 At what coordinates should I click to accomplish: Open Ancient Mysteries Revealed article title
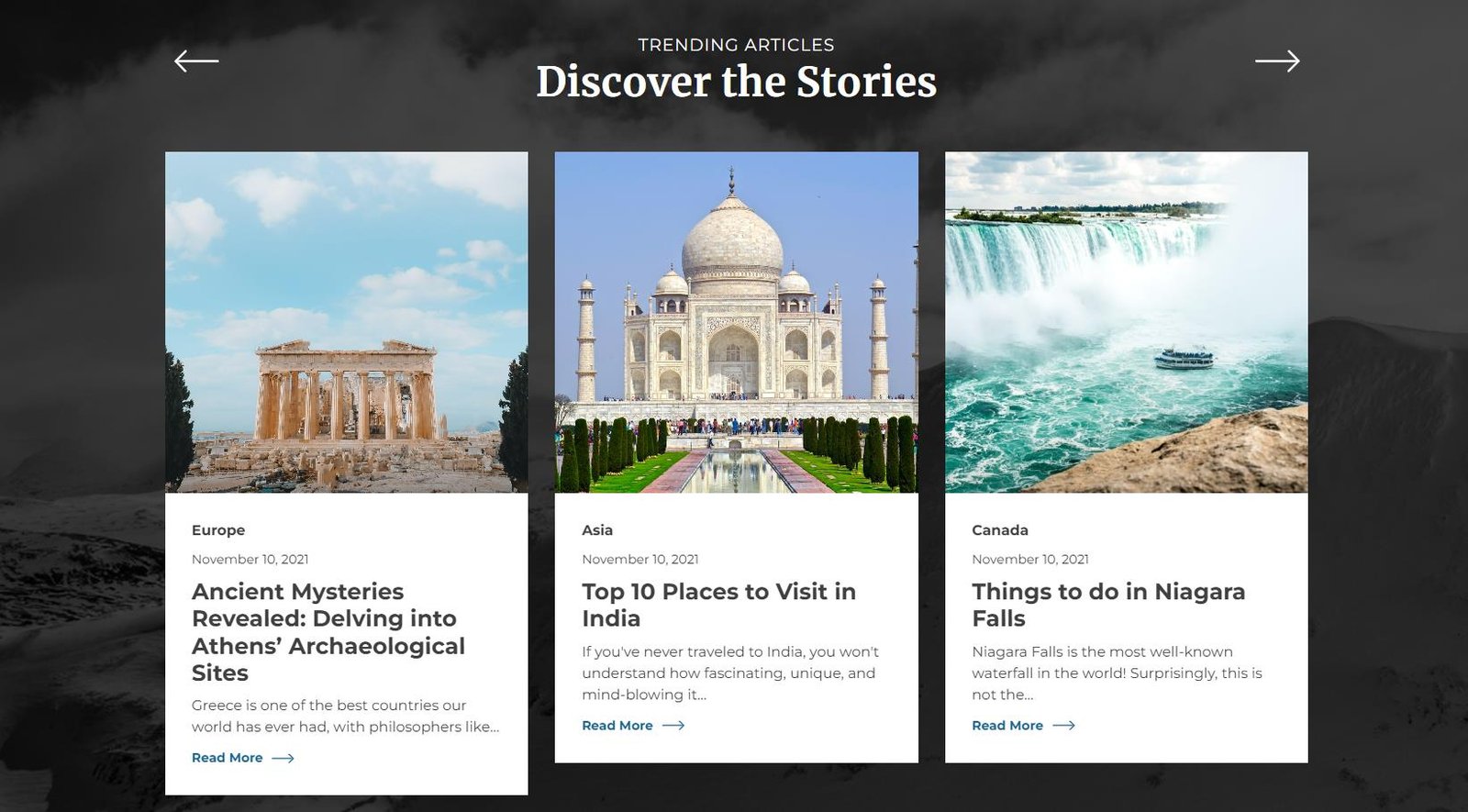tap(328, 632)
